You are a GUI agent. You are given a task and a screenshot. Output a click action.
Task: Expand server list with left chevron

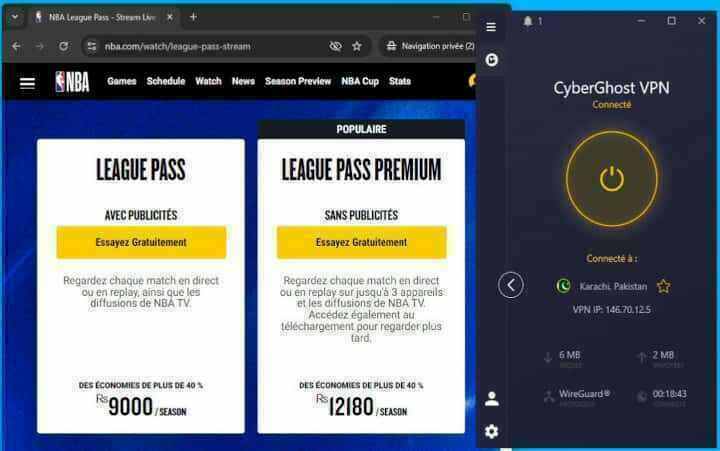(511, 285)
